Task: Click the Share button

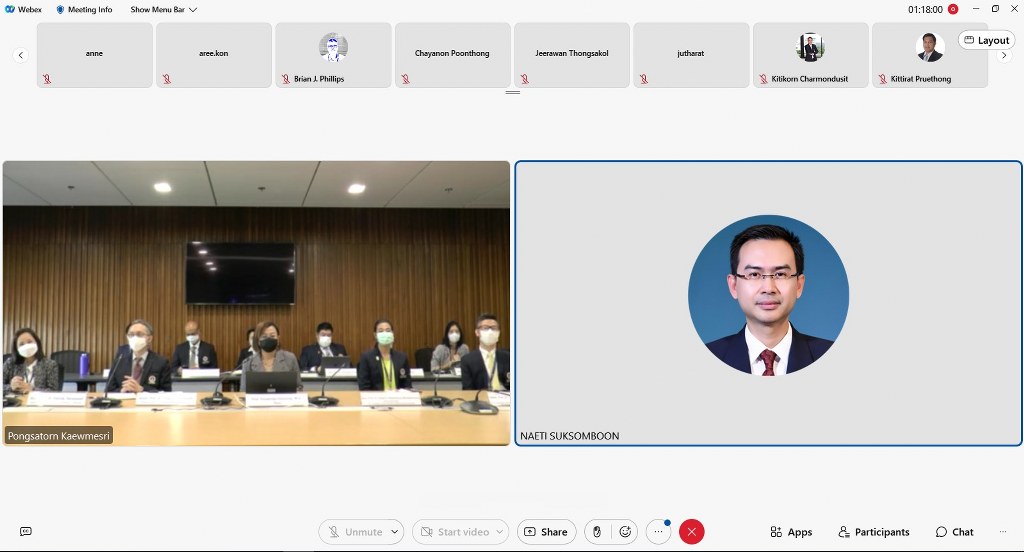Action: [546, 532]
